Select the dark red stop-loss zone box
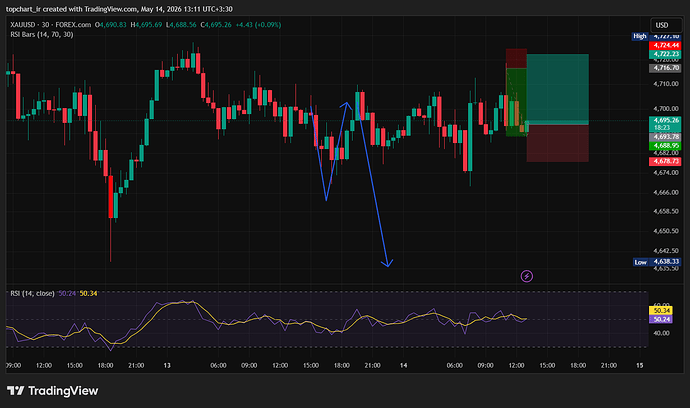Image resolution: width=690 pixels, height=408 pixels. pyautogui.click(x=558, y=143)
